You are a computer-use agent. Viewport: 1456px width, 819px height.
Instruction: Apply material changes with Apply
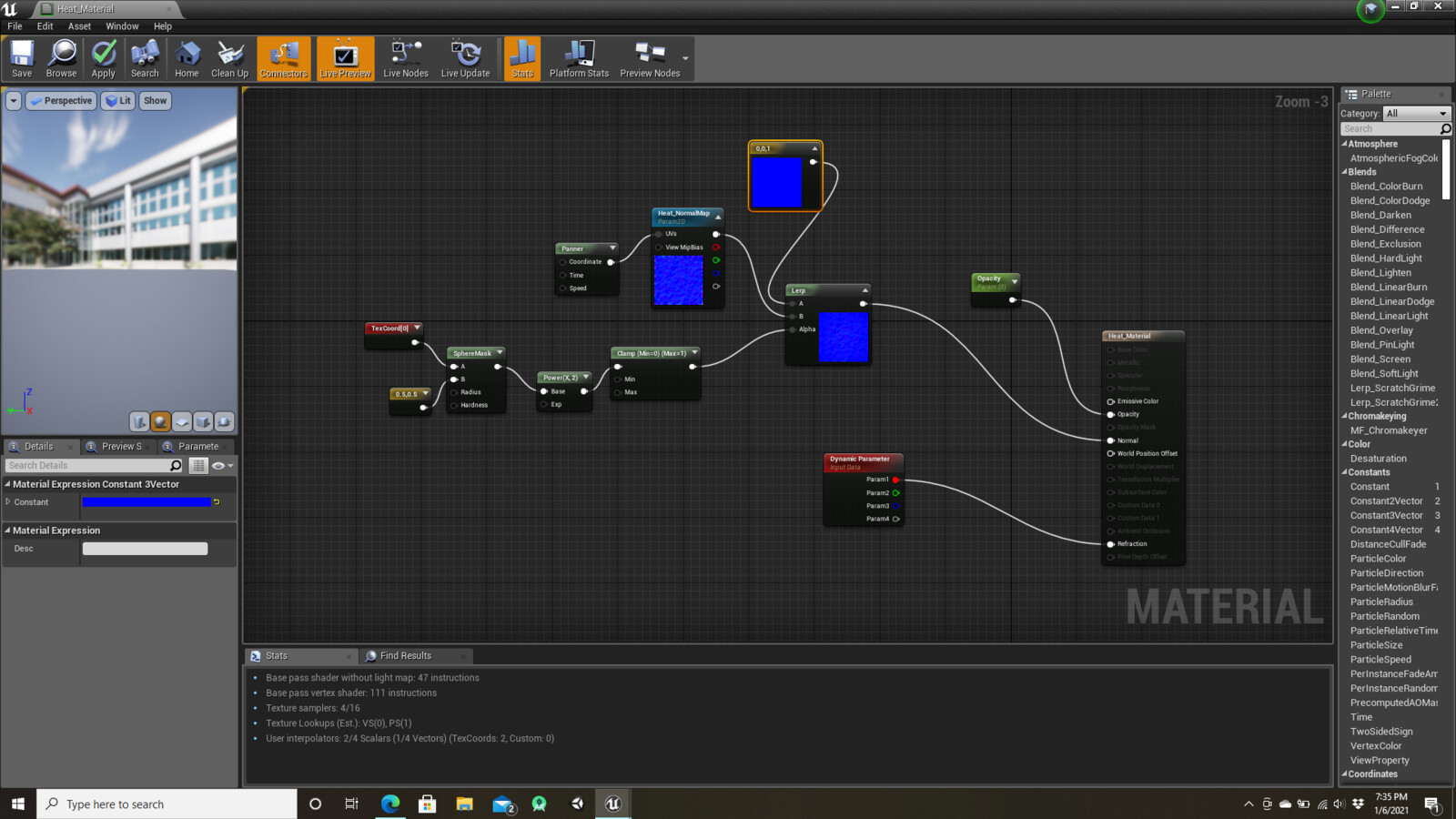[x=104, y=59]
